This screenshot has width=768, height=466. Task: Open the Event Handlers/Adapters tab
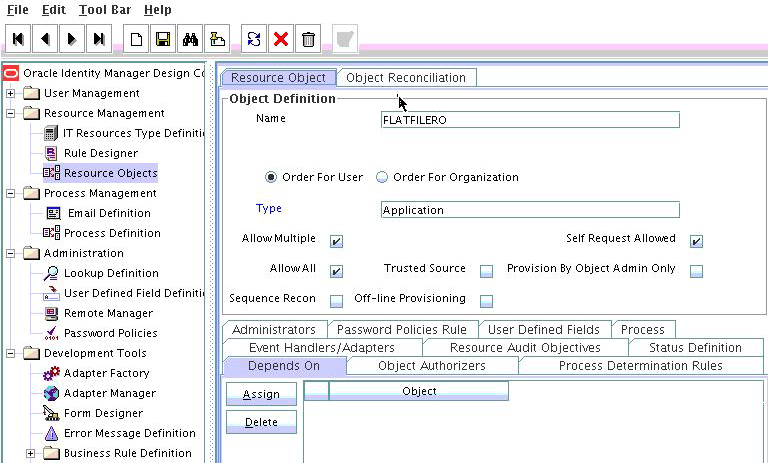pos(322,347)
